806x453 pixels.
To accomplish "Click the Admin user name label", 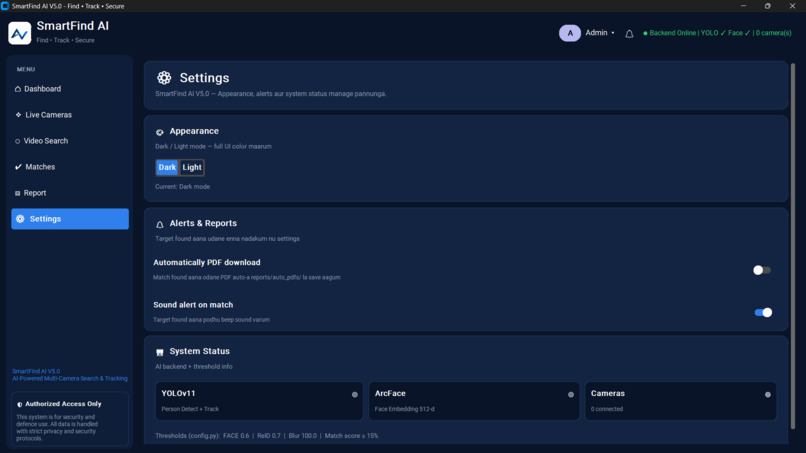I will tap(596, 32).
